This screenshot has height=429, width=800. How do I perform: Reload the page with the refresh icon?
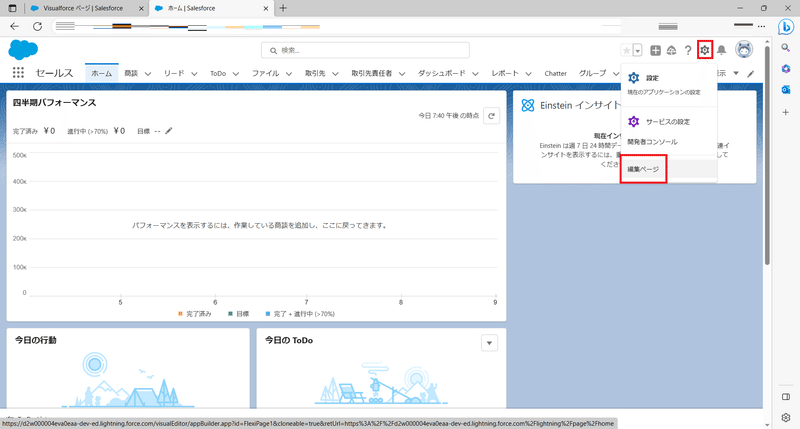pyautogui.click(x=37, y=26)
